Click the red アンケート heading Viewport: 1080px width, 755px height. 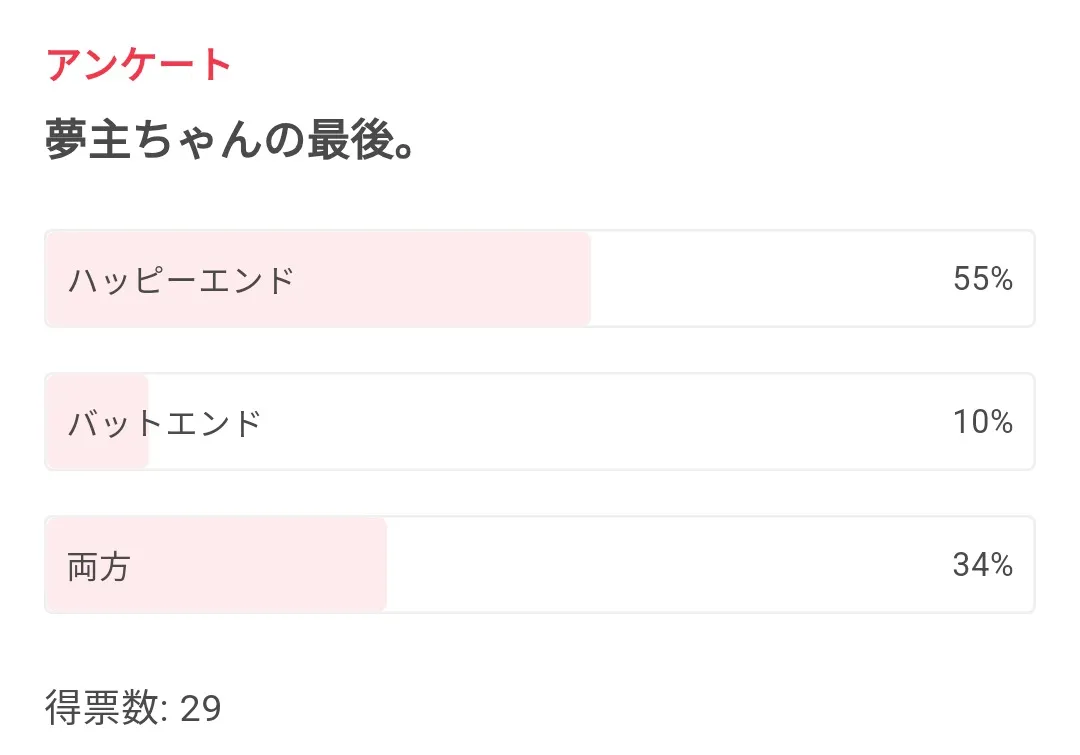click(139, 65)
